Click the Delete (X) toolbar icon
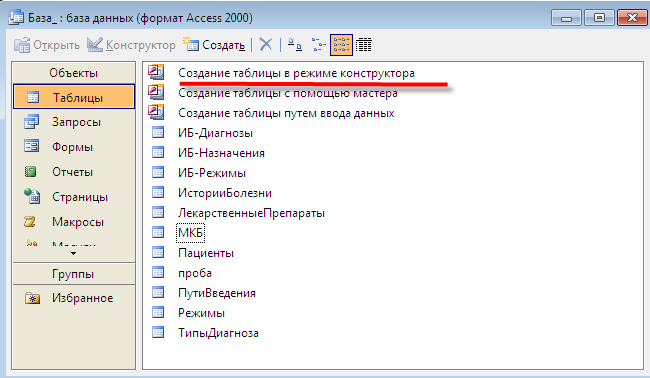This screenshot has height=378, width=650. pyautogui.click(x=266, y=44)
